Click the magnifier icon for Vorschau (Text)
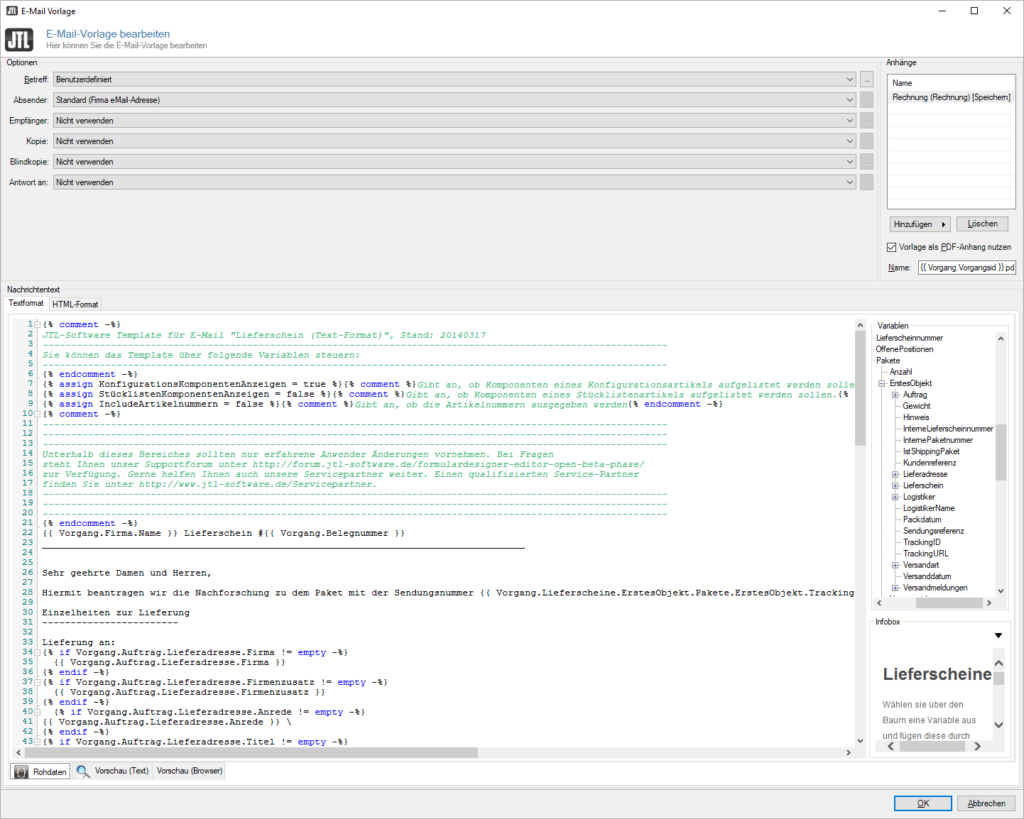This screenshot has width=1024, height=819. coord(83,772)
